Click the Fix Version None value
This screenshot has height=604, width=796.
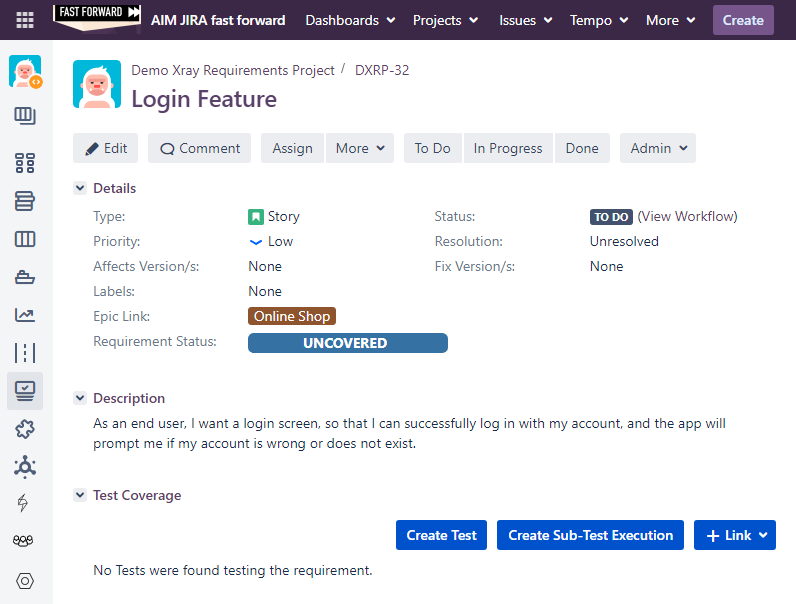pos(607,266)
